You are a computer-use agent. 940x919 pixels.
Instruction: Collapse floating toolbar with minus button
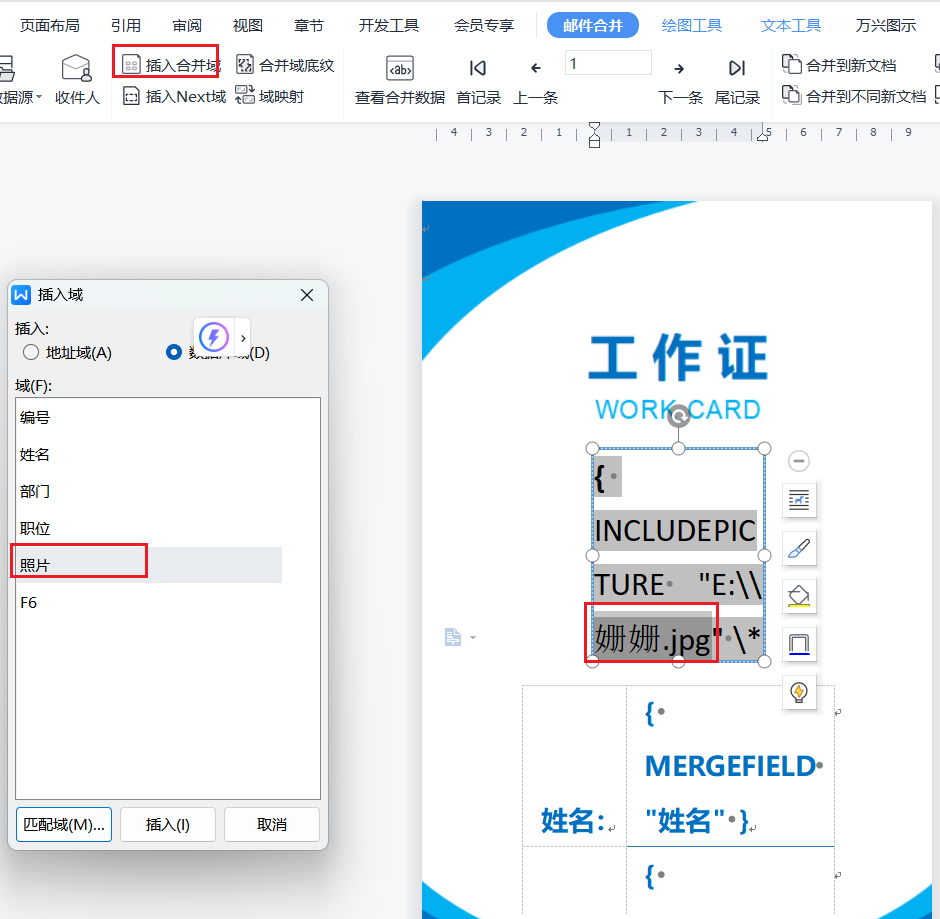click(x=799, y=461)
